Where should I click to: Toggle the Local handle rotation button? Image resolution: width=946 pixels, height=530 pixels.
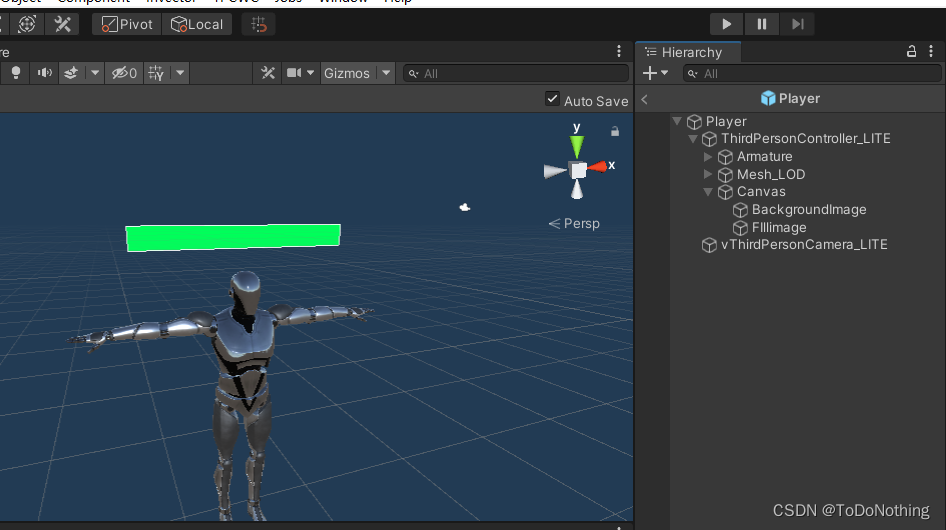(x=197, y=24)
